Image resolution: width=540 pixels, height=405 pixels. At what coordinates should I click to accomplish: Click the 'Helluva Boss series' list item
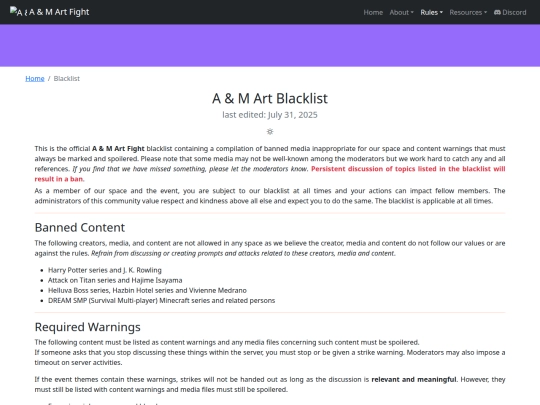coord(147,290)
